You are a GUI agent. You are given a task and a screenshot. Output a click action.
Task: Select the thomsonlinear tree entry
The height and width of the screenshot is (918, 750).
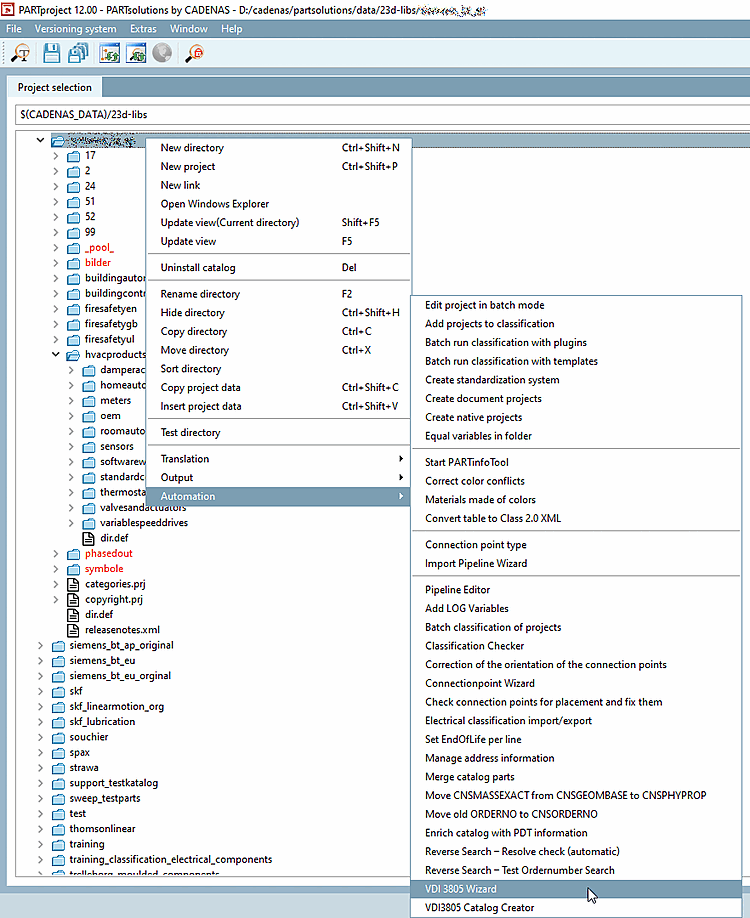[102, 829]
